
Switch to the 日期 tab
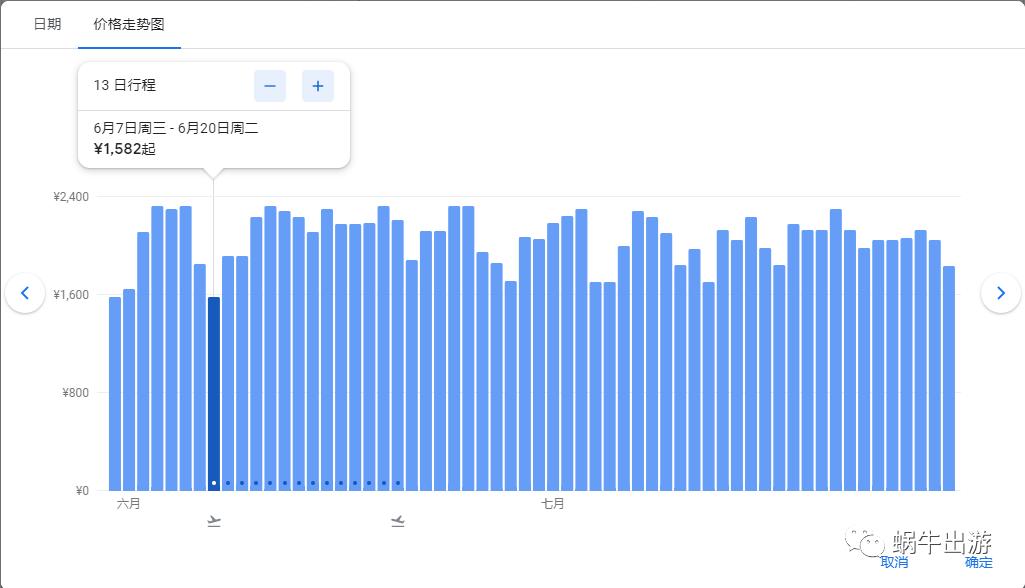point(45,22)
